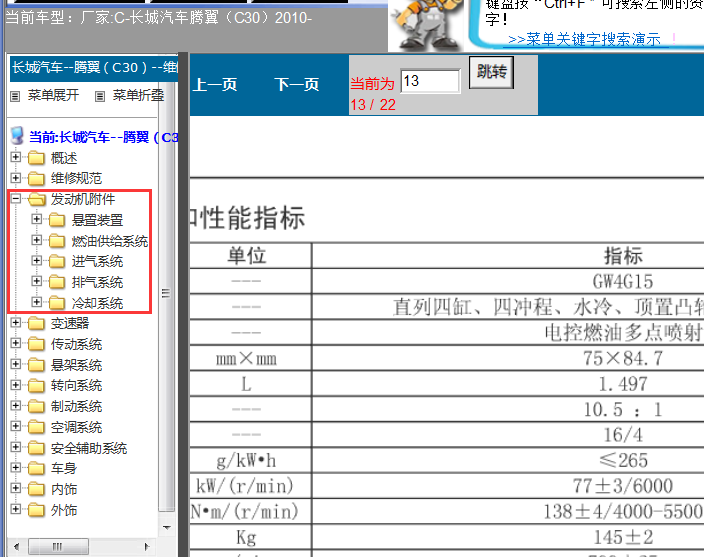Click the folder icon for 悬置装置
This screenshot has height=557, width=704.
coord(57,220)
